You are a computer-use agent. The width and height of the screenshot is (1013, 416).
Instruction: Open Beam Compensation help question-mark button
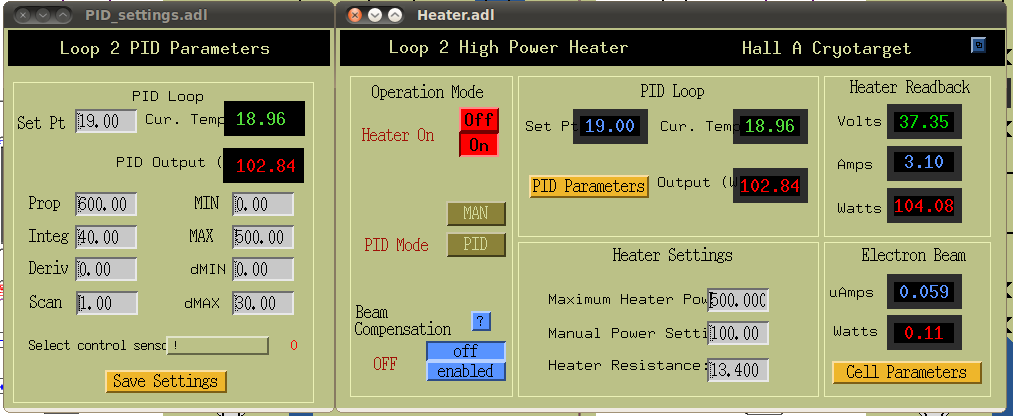click(x=481, y=321)
